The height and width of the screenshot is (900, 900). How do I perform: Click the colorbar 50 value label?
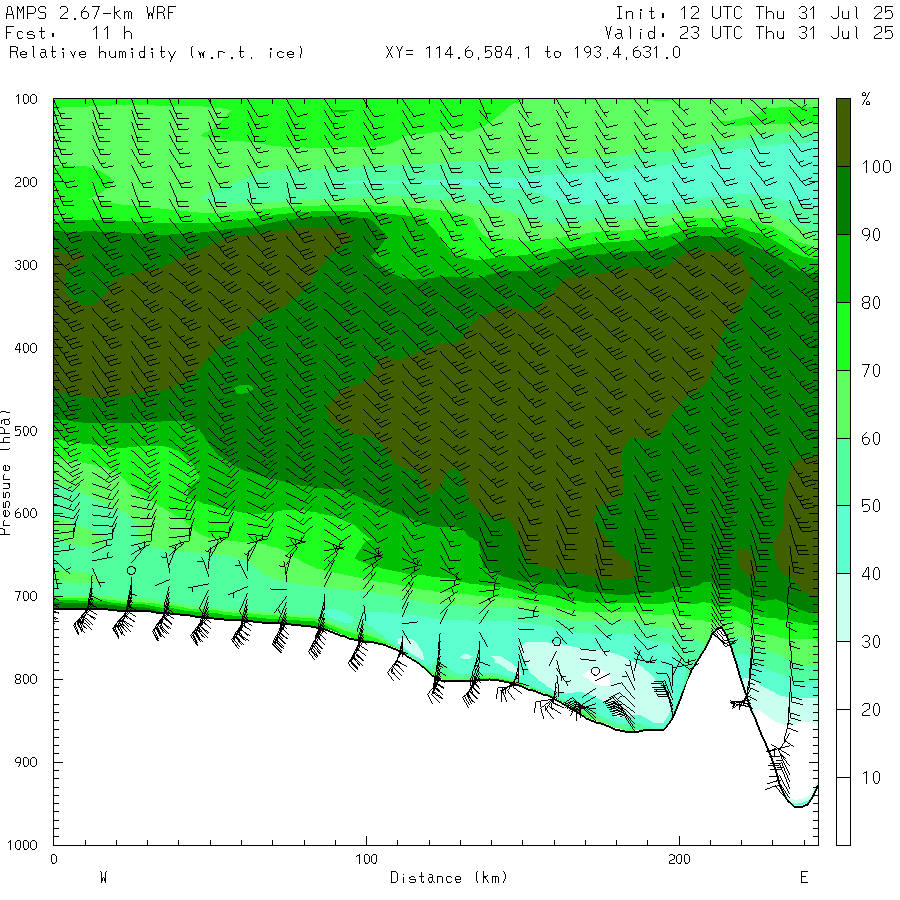pos(871,506)
